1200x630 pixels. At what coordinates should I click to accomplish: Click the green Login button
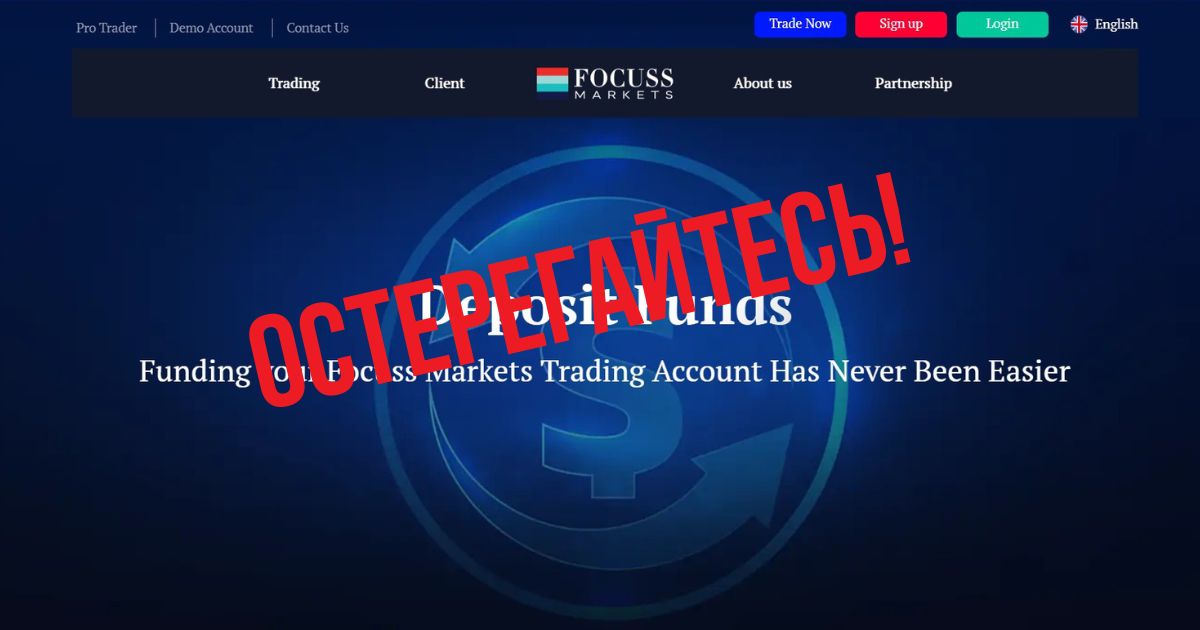coord(1002,24)
